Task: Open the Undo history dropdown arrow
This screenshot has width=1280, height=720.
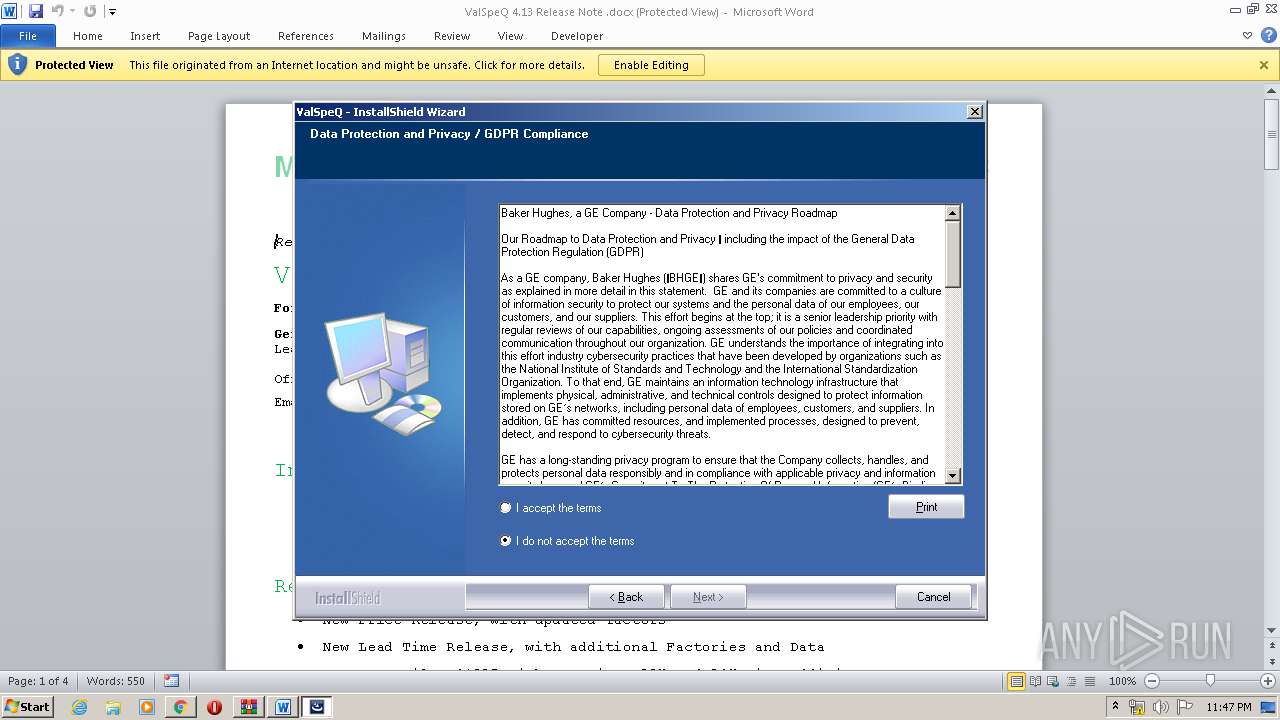Action: click(72, 12)
